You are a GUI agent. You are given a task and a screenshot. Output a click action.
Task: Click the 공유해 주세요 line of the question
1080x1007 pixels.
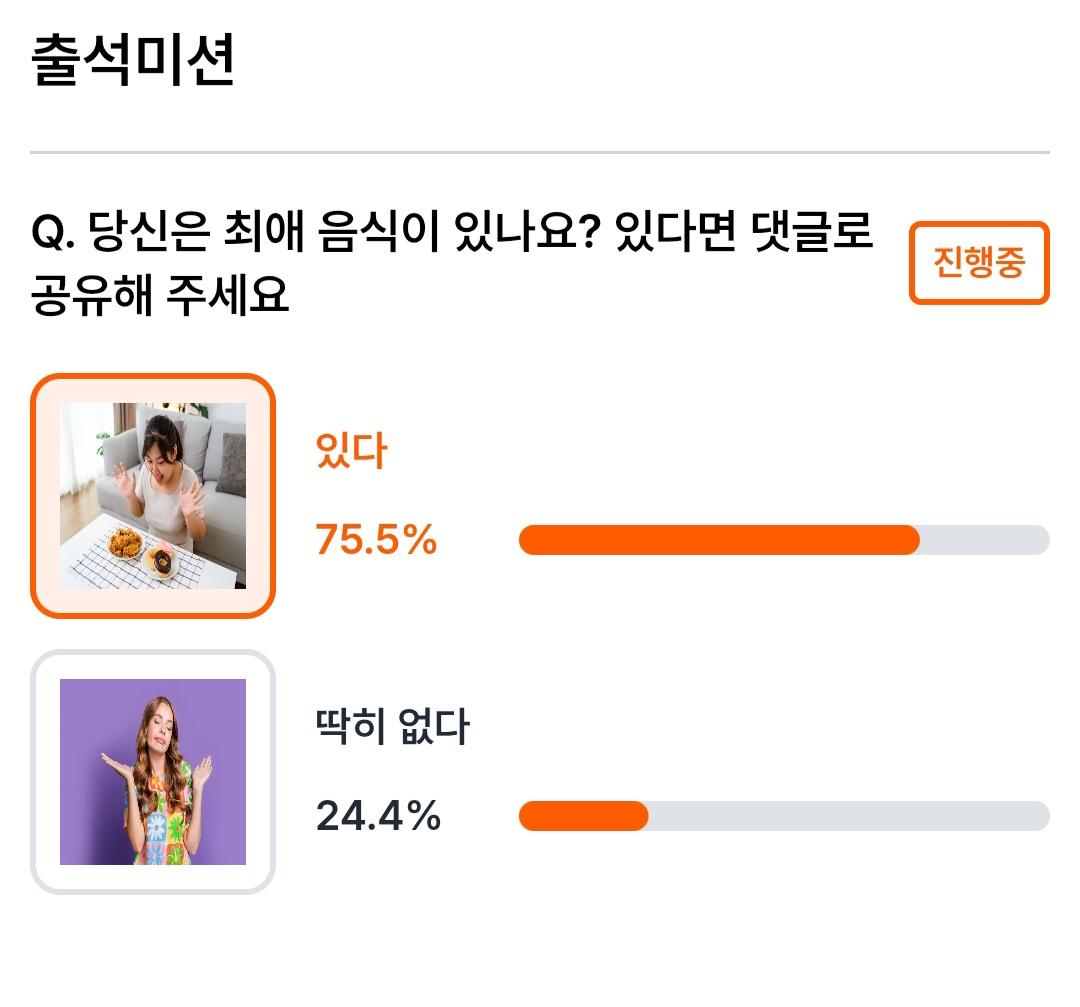pos(160,295)
